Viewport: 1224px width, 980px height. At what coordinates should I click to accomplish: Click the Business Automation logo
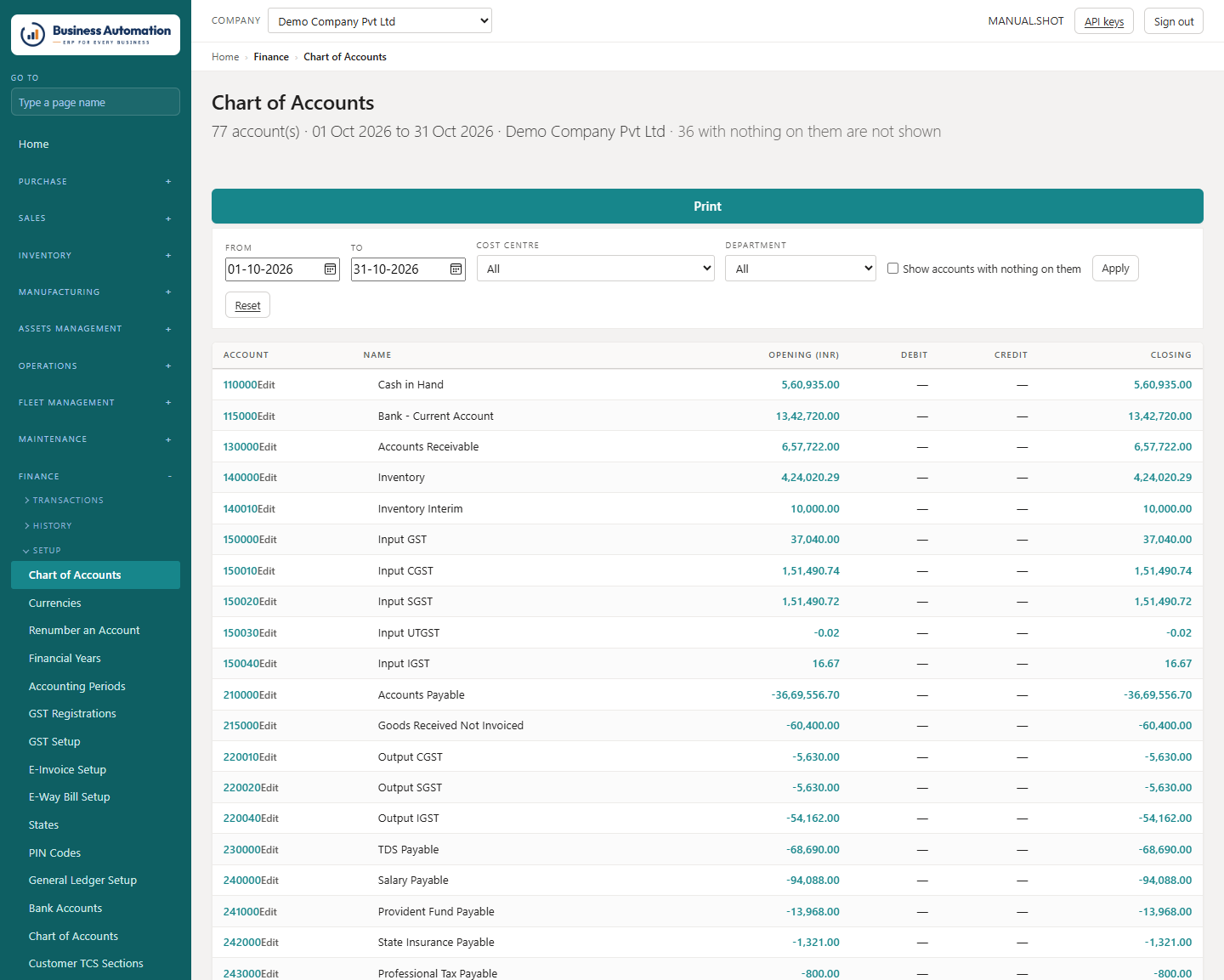click(x=95, y=35)
